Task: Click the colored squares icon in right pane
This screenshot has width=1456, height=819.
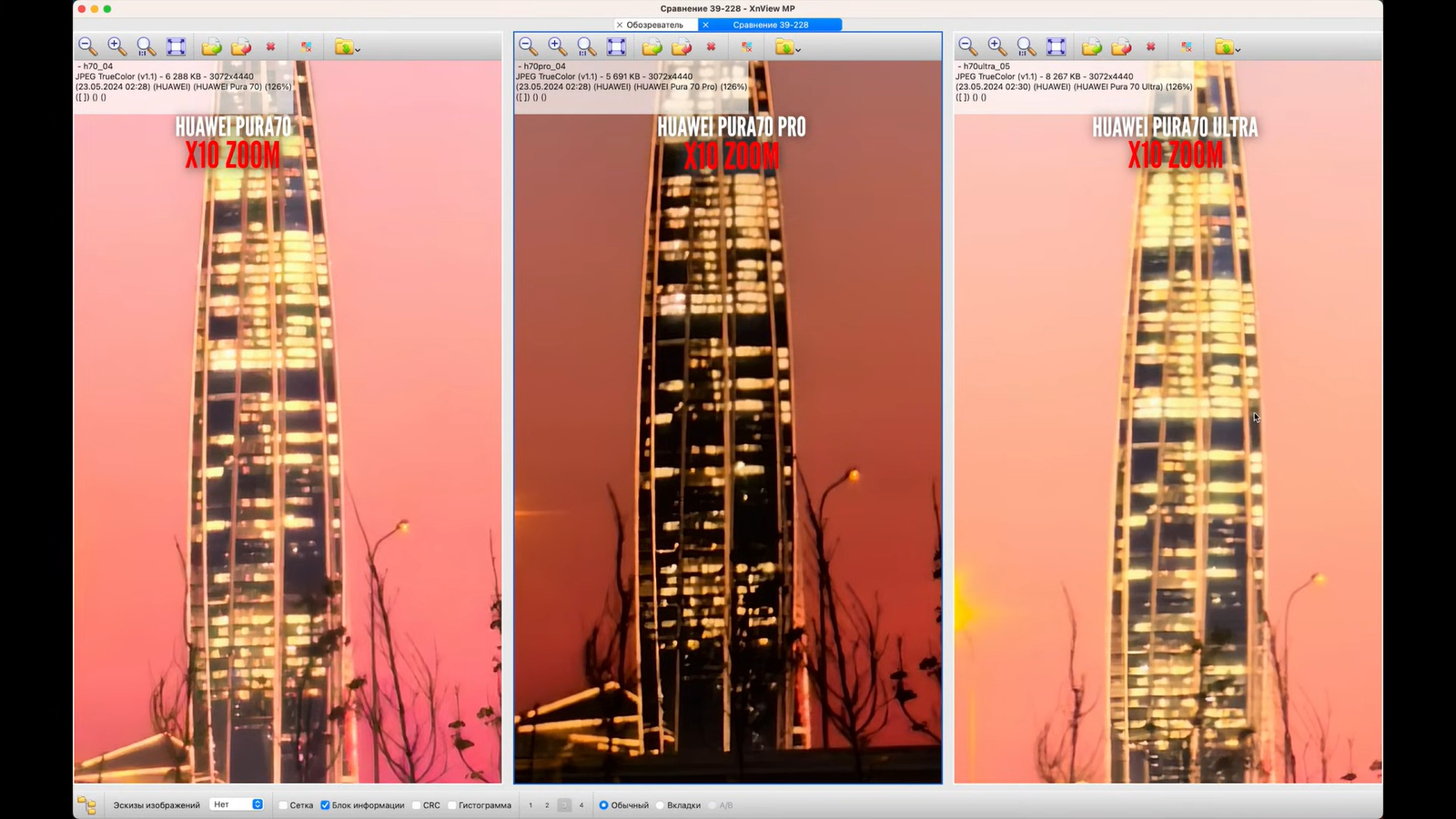Action: (x=1187, y=46)
